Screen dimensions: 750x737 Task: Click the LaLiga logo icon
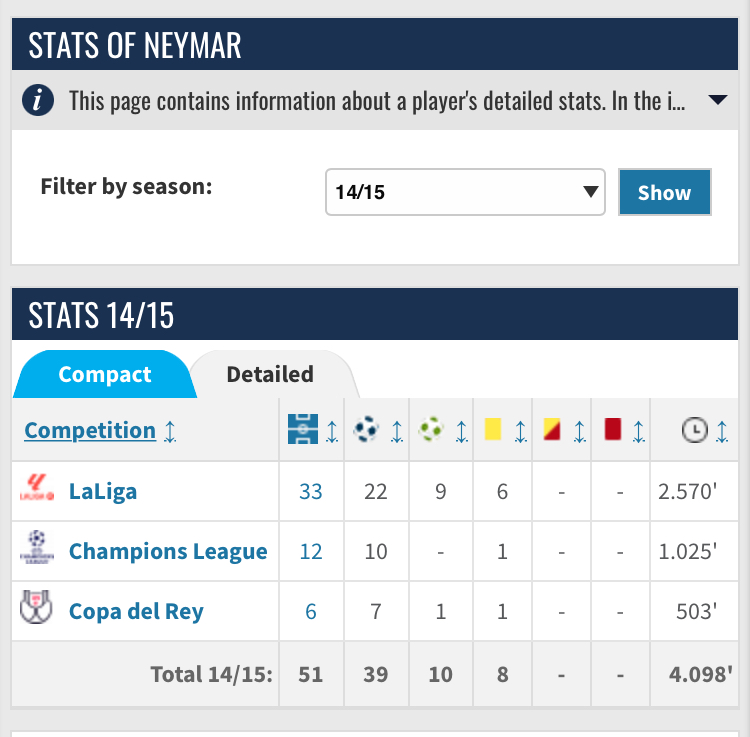37,491
